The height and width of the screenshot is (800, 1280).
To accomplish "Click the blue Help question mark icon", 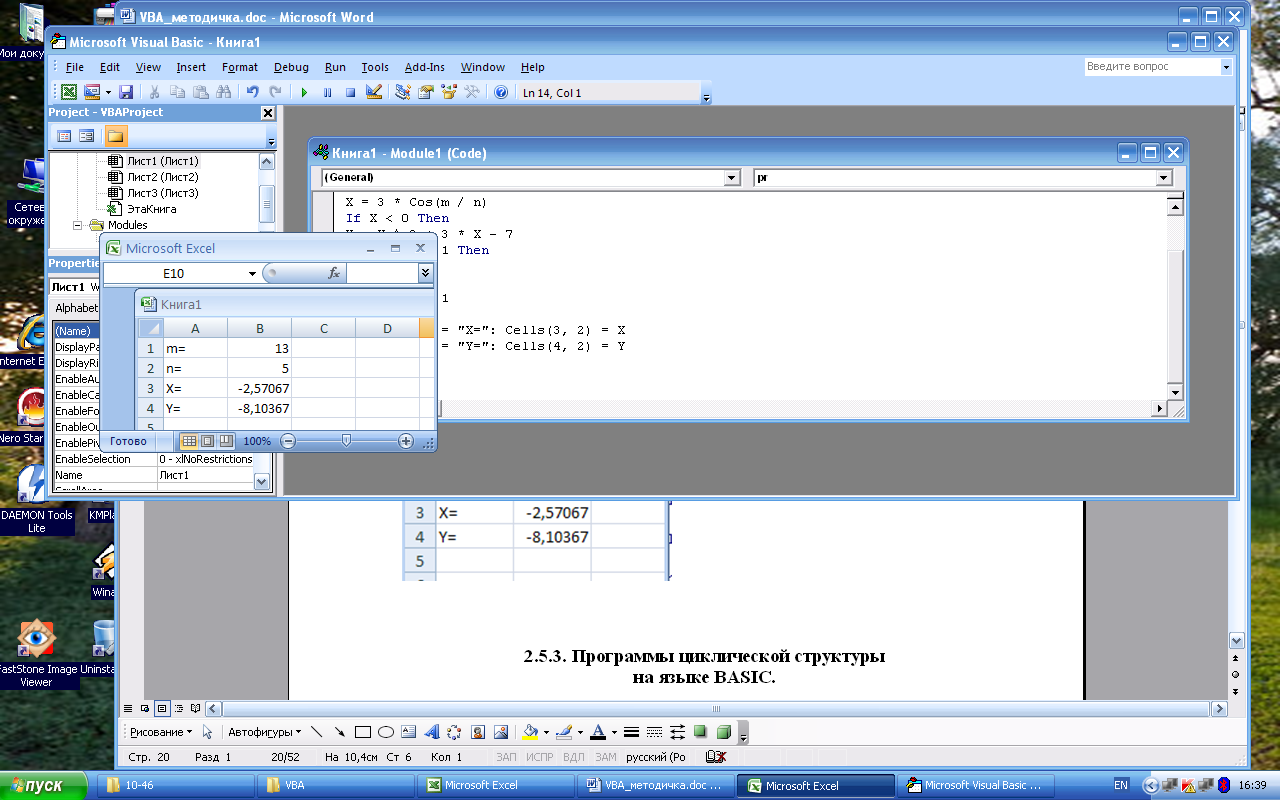I will pyautogui.click(x=499, y=93).
